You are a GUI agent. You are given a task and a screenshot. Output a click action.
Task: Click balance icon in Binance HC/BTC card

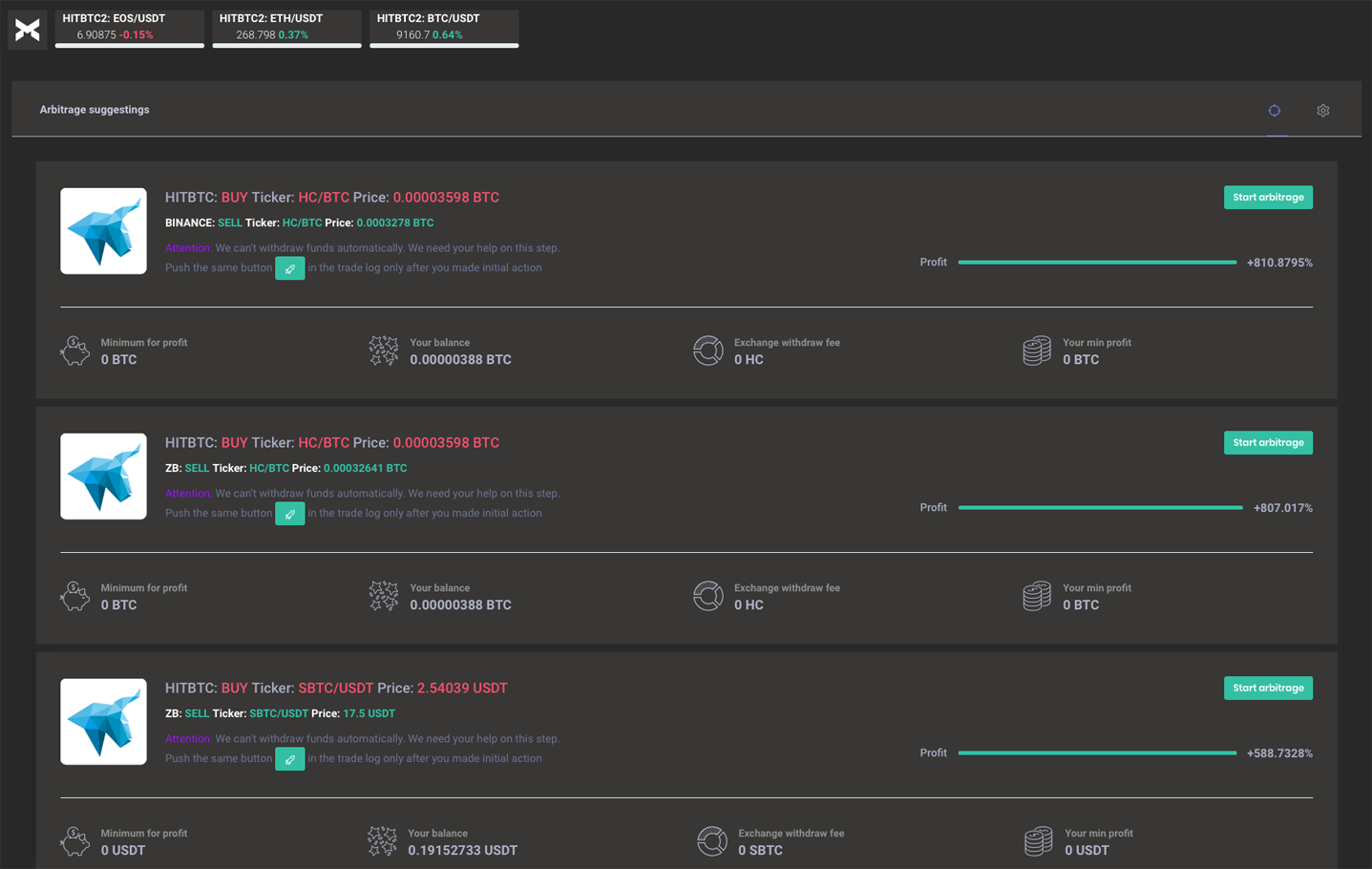[x=384, y=350]
